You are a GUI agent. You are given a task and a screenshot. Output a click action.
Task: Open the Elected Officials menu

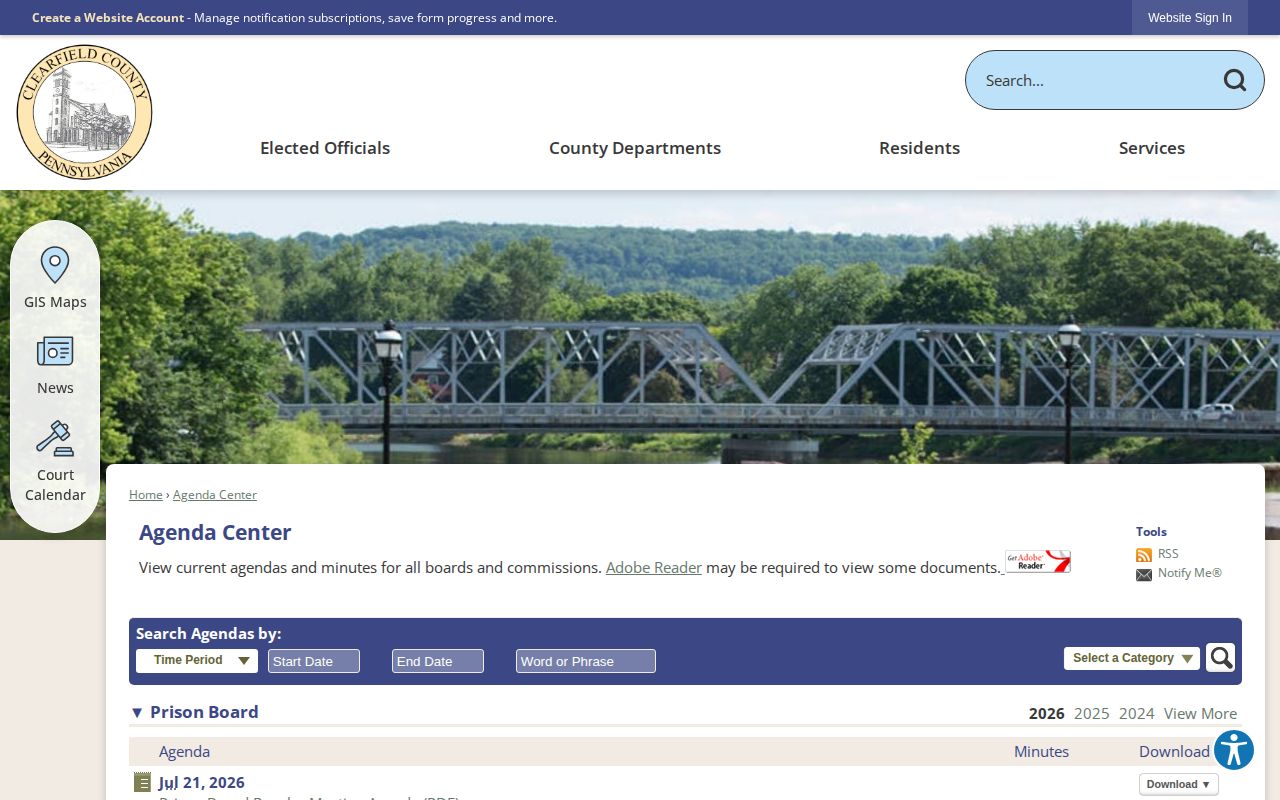point(325,148)
